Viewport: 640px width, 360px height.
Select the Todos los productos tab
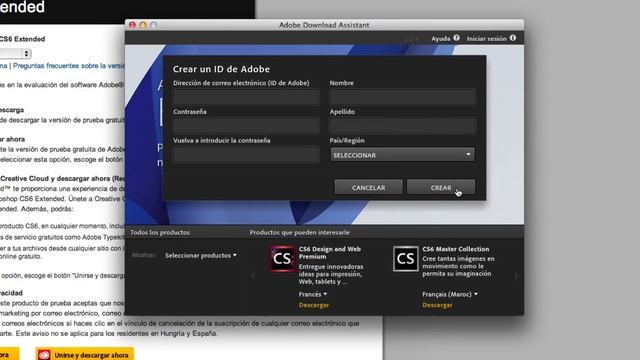pos(160,232)
